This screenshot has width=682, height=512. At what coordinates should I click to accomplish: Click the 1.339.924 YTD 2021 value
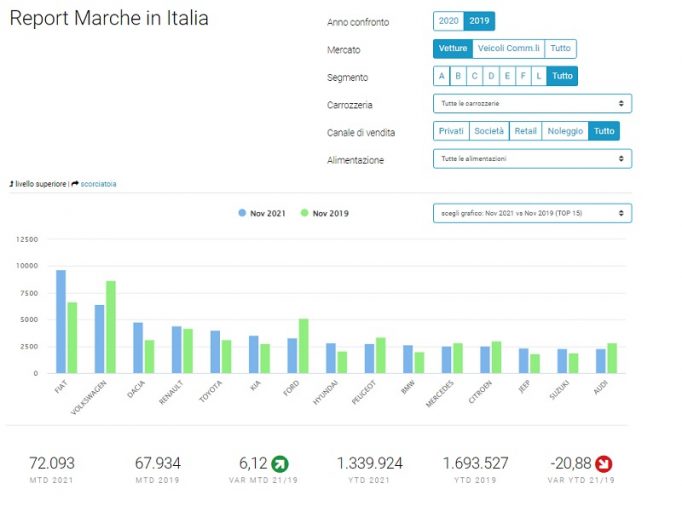click(x=370, y=463)
